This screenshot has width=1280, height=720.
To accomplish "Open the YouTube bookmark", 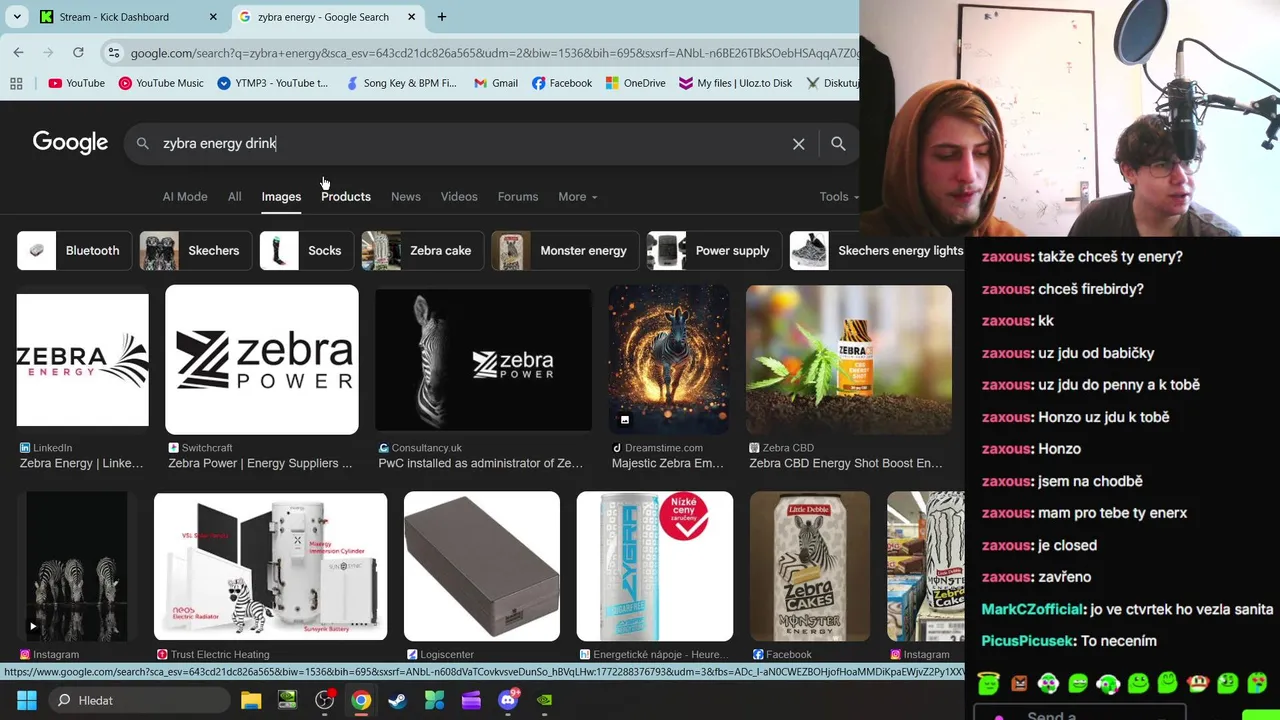I will tap(76, 83).
